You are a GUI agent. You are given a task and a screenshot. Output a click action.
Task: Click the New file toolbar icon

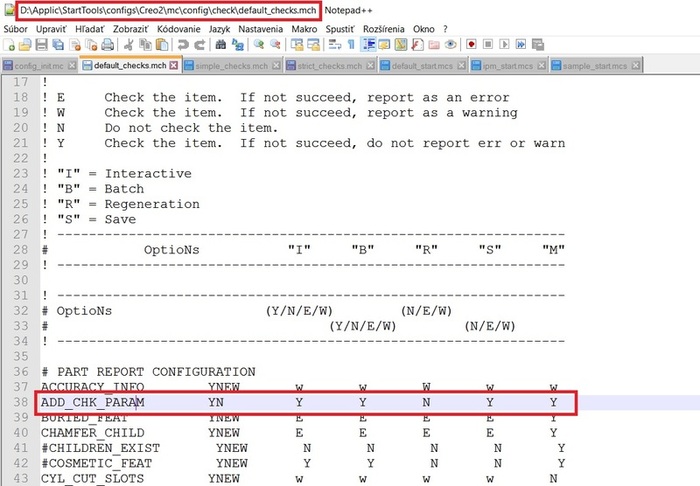pos(8,45)
